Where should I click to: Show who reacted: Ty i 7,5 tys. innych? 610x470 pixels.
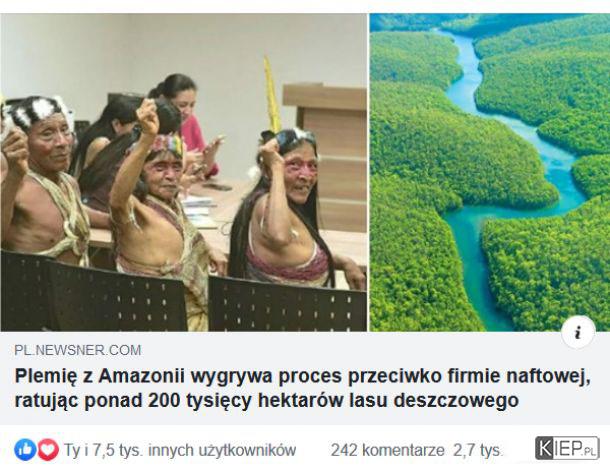180,450
